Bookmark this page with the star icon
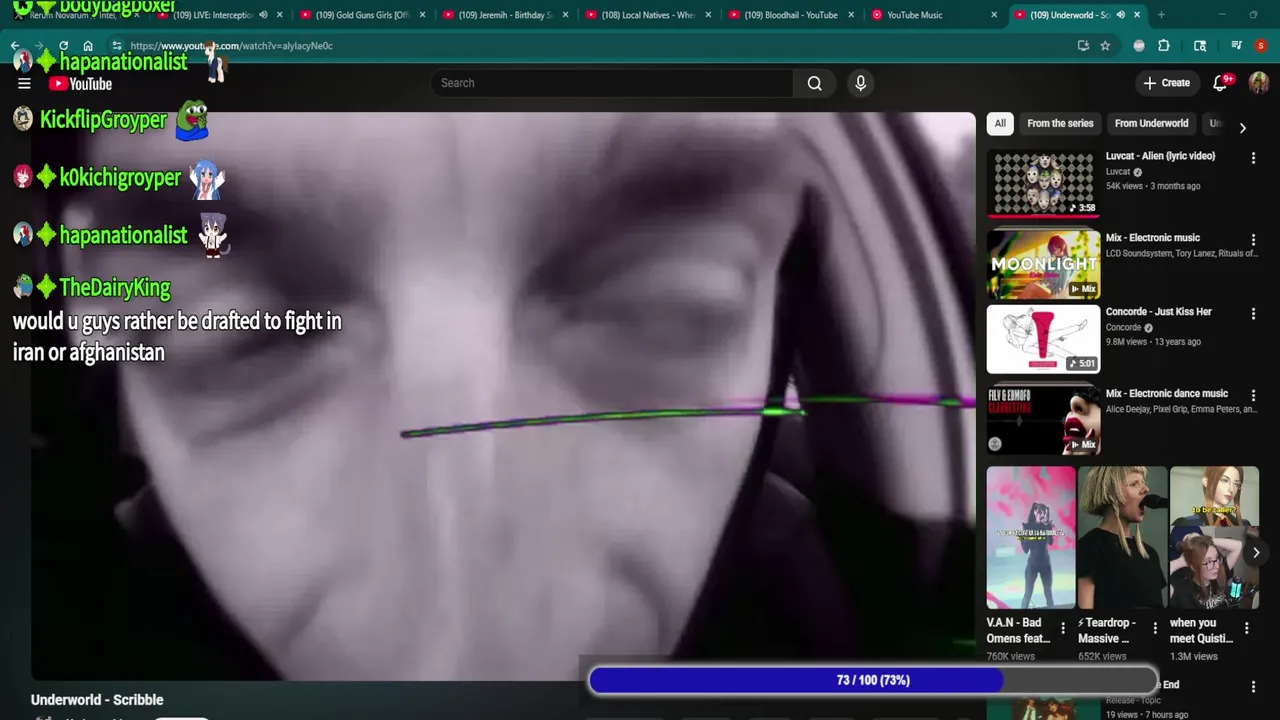Screen dimensions: 1280x720 pos(1105,46)
